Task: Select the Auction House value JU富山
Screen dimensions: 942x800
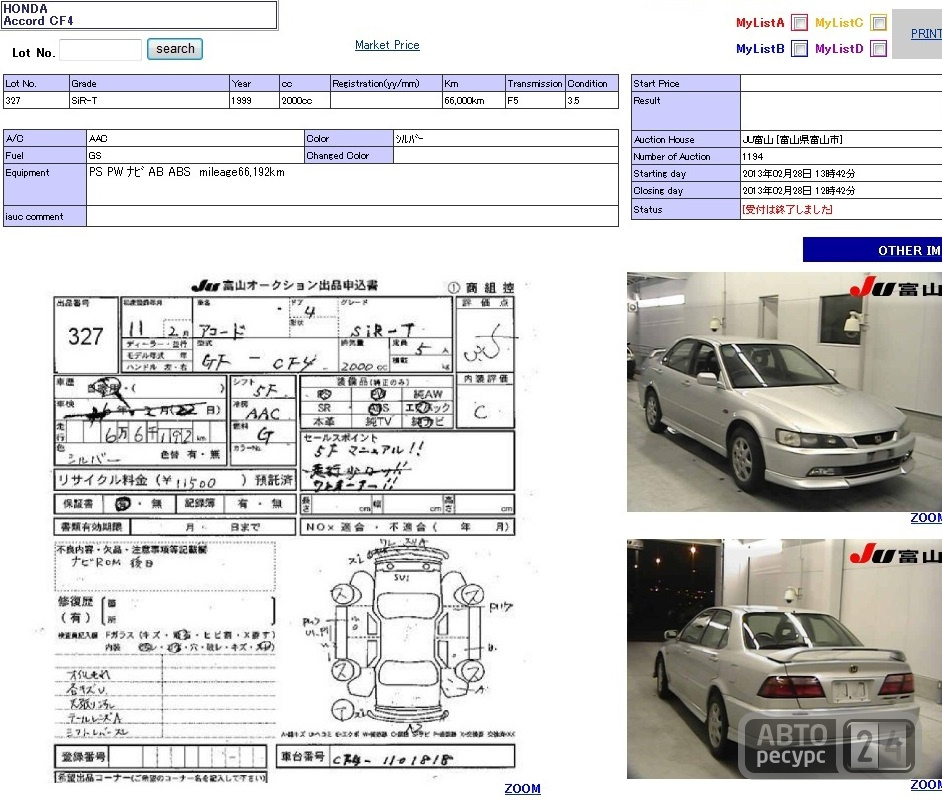Action: tap(792, 139)
